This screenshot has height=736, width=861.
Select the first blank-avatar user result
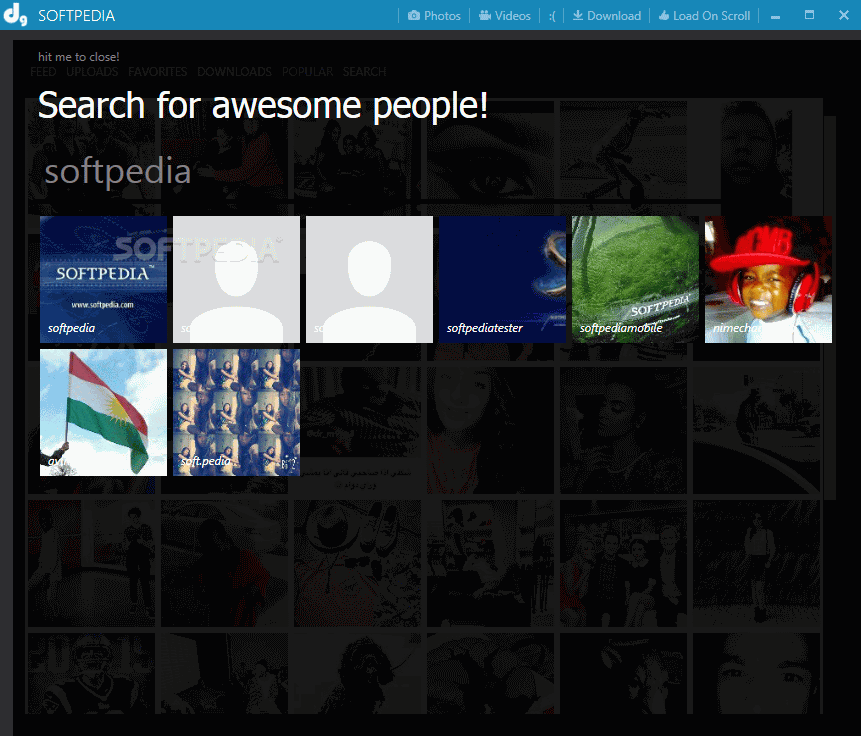tap(236, 279)
